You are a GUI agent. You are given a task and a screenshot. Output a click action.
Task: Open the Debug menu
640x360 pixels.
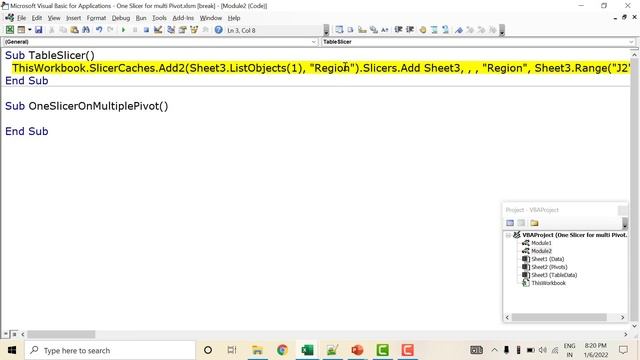point(121,18)
